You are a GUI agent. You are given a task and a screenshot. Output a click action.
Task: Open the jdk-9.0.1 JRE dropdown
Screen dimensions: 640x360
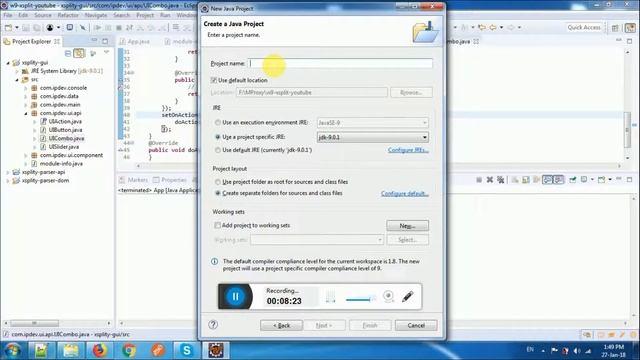373,137
